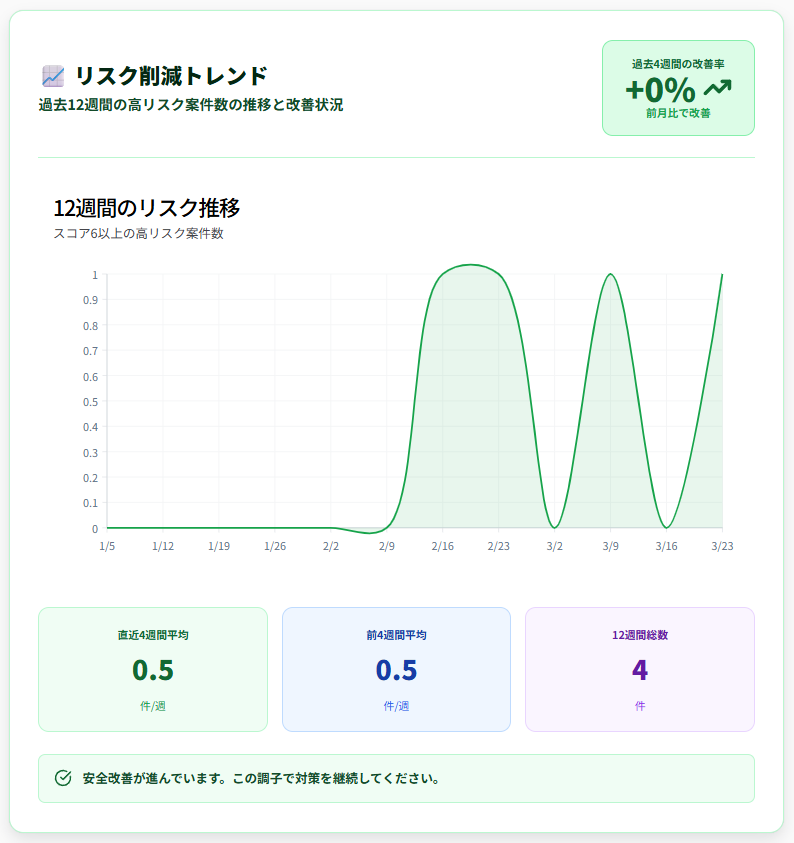794x843 pixels.
Task: Select the blue 前4週間平均 stat card
Action: pos(396,668)
